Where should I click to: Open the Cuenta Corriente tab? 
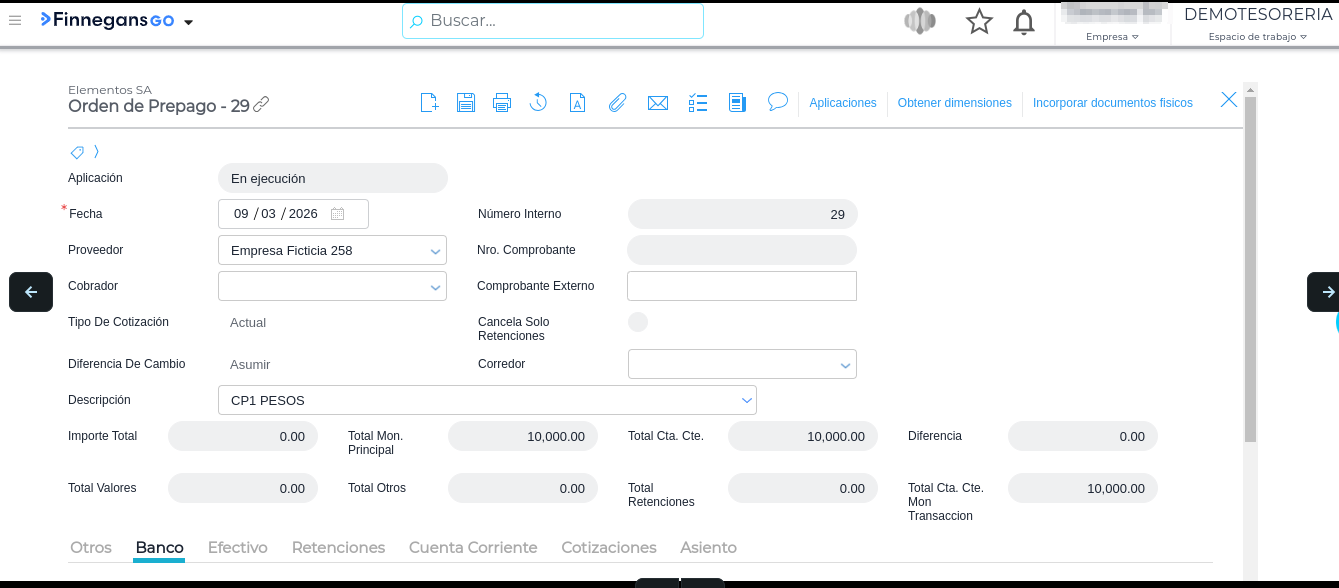pos(473,548)
